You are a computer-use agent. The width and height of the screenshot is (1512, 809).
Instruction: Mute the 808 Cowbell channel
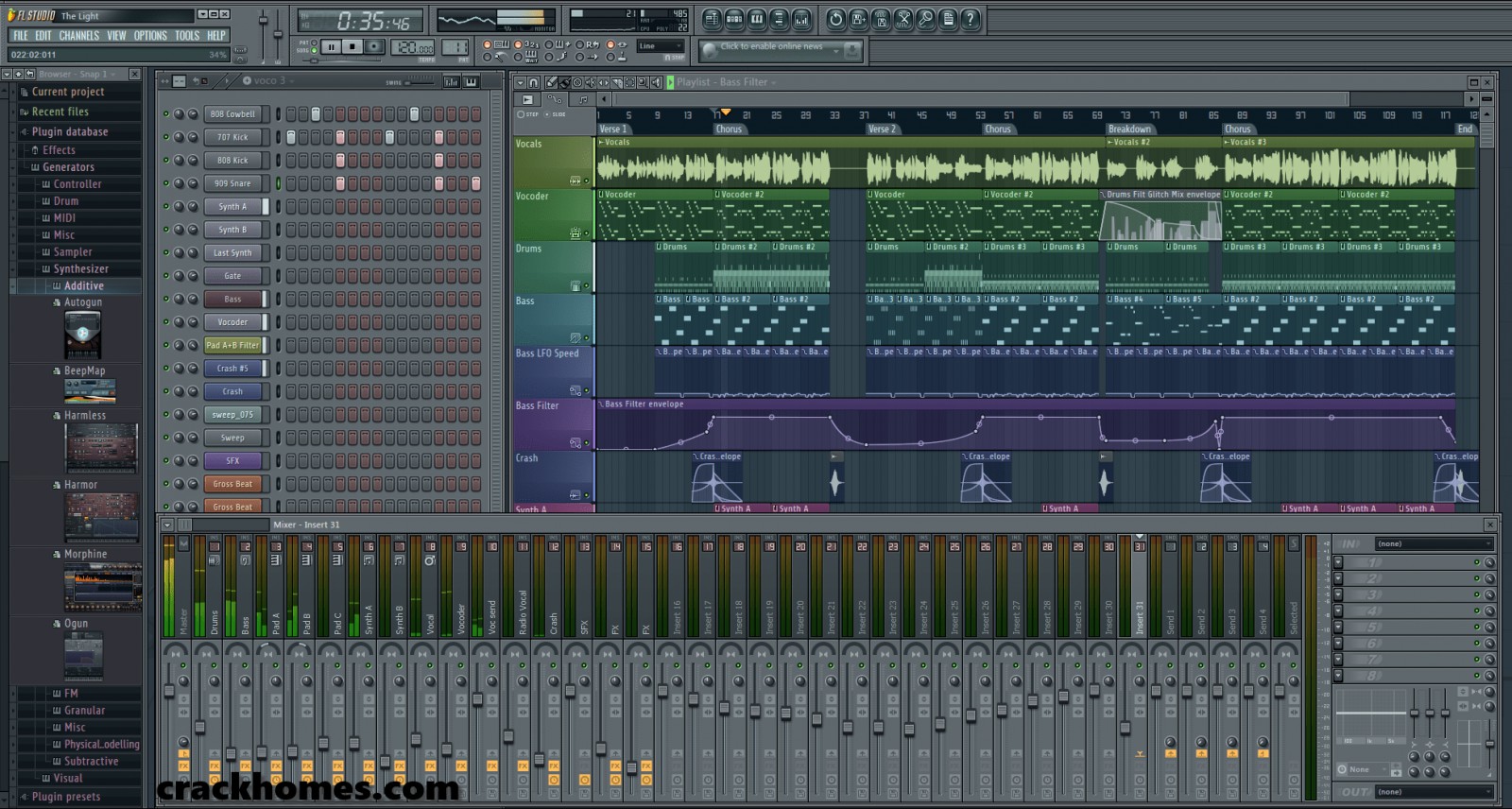click(x=166, y=114)
